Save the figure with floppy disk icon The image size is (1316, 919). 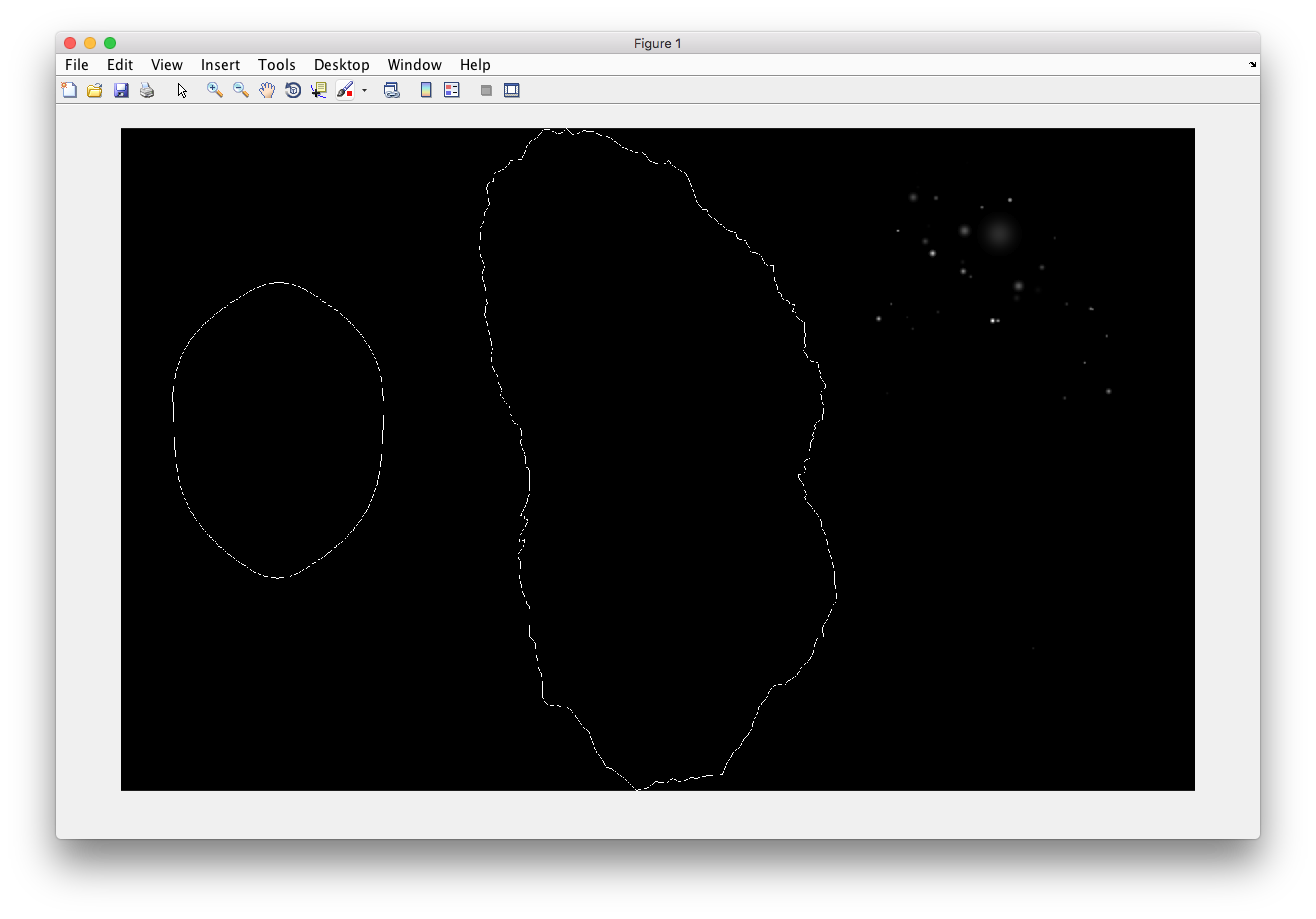[x=121, y=90]
